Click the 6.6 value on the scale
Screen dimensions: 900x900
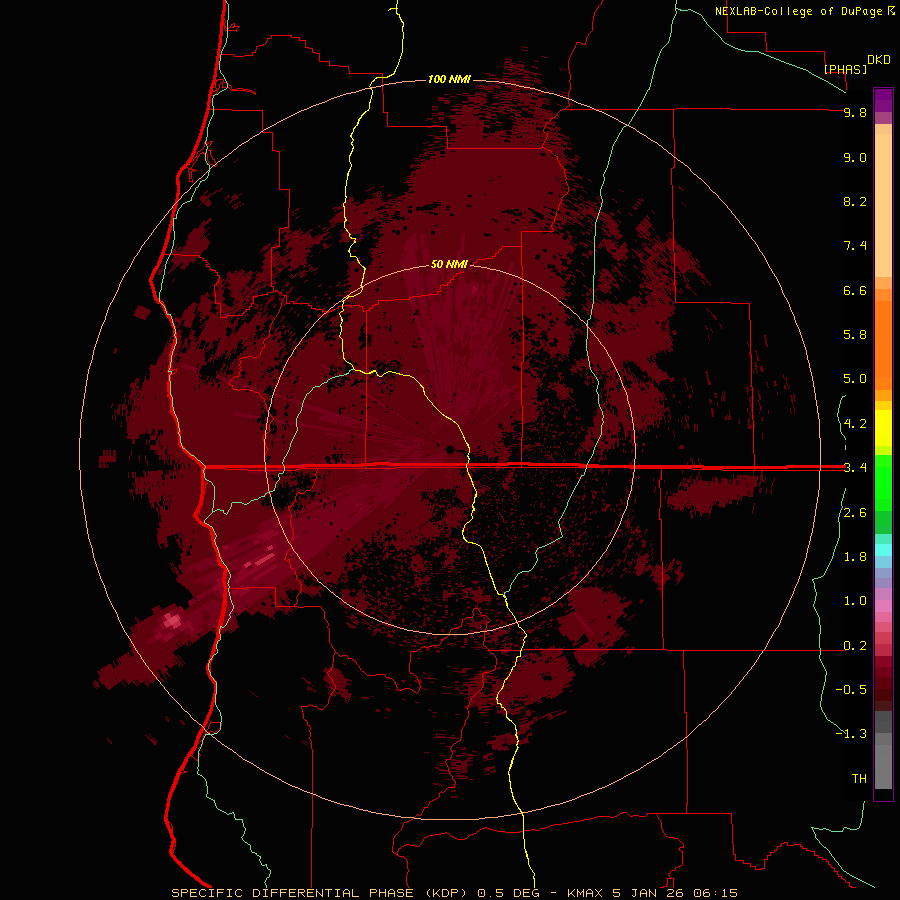point(855,290)
